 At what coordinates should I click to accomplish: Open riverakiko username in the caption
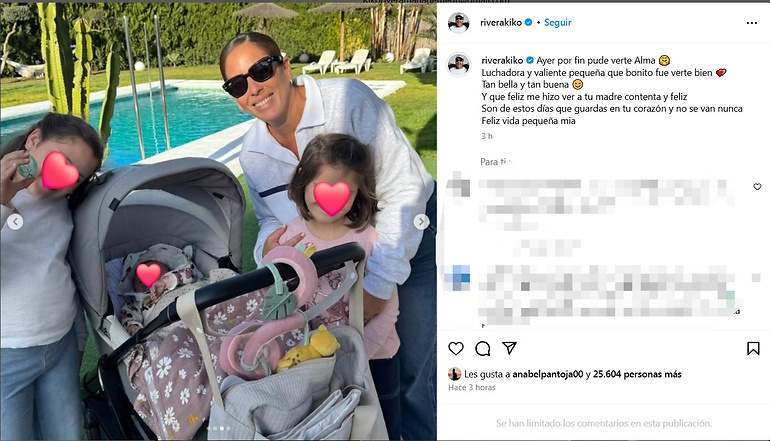[x=502, y=60]
